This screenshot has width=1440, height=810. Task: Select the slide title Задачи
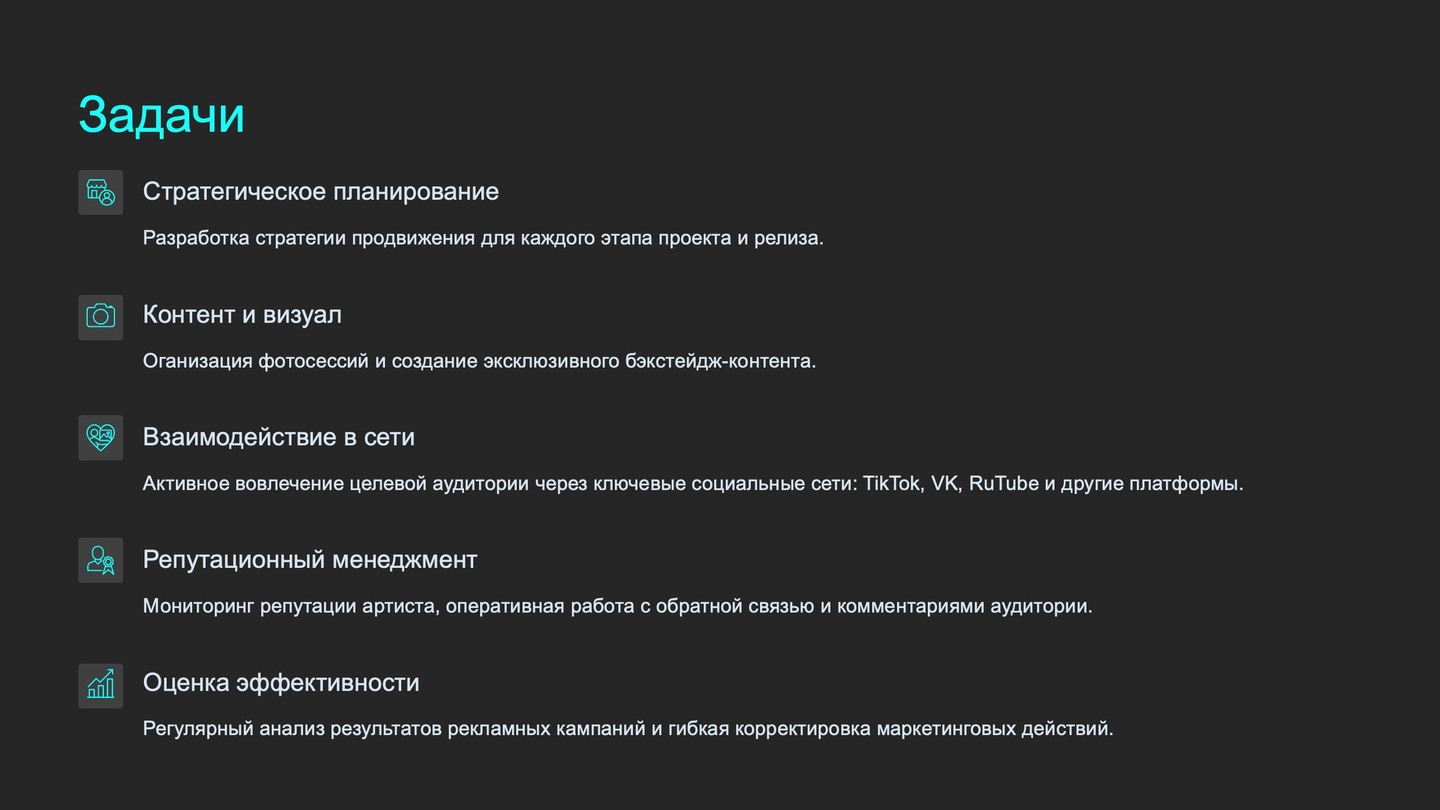[161, 114]
